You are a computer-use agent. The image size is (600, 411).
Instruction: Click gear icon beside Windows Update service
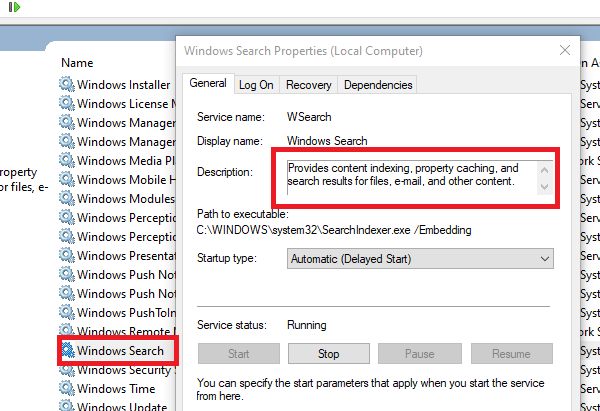(x=67, y=407)
